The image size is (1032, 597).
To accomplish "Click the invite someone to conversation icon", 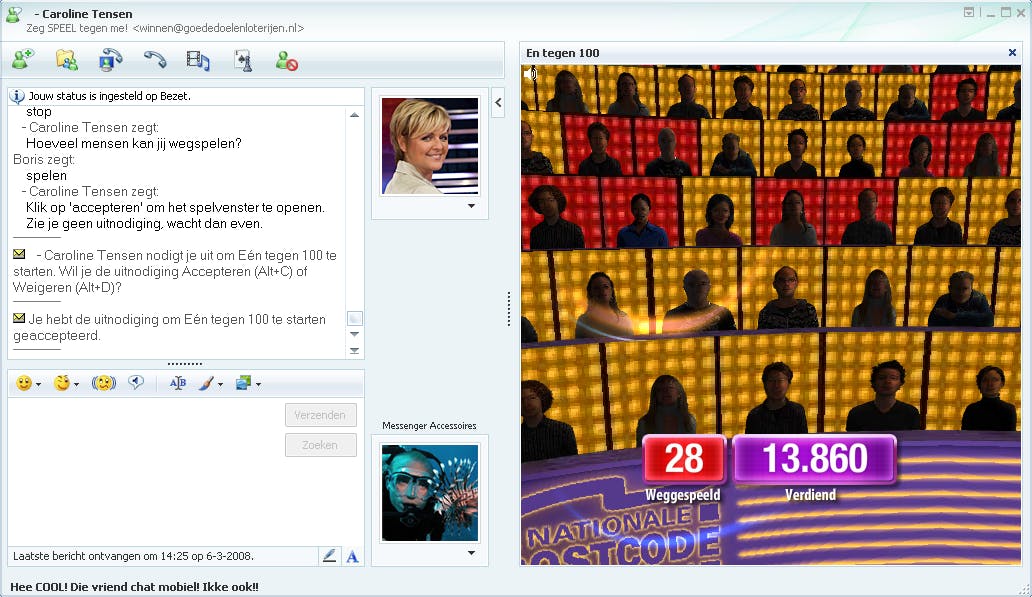I will point(23,61).
